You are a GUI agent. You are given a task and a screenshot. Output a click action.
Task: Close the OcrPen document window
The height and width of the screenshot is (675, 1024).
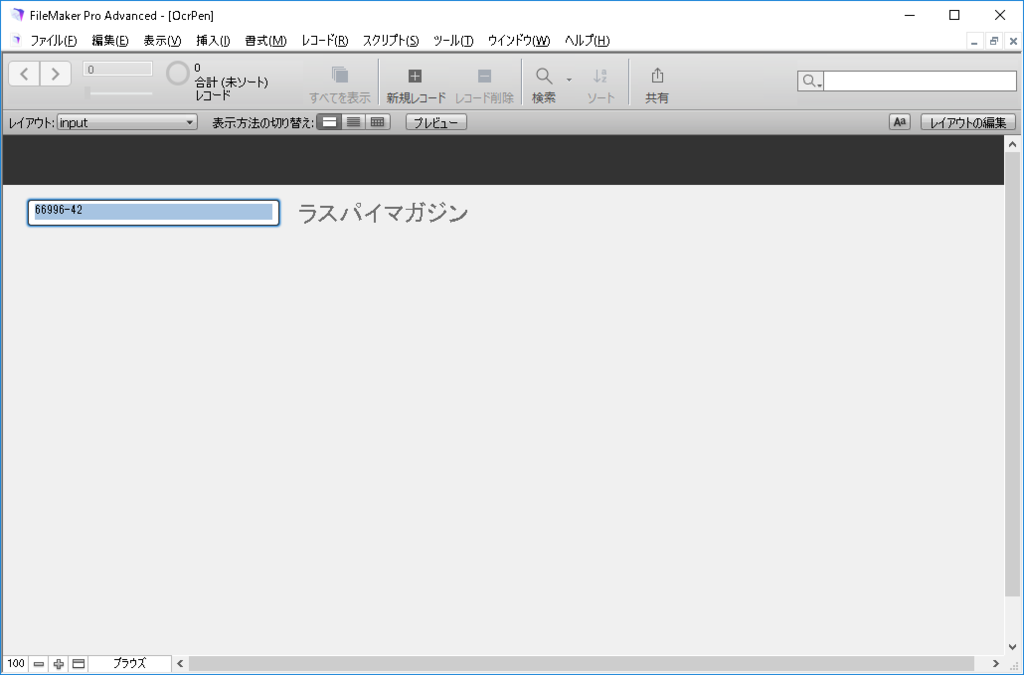coord(1013,41)
